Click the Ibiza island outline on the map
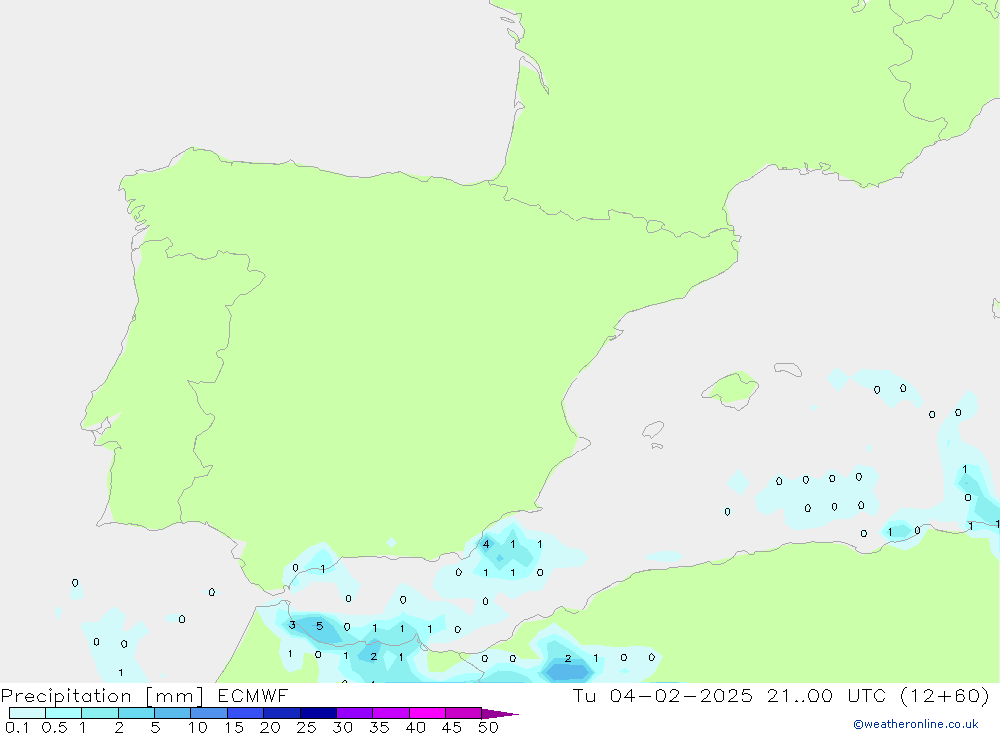Image resolution: width=1000 pixels, height=733 pixels. point(653,430)
